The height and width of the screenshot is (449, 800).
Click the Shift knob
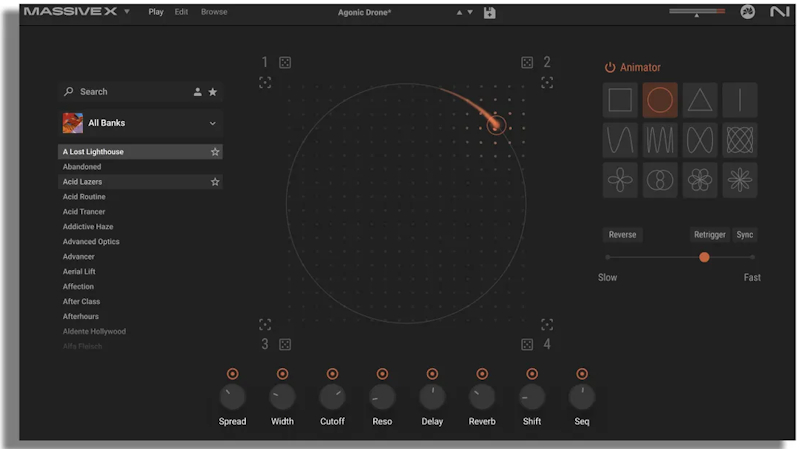(532, 397)
